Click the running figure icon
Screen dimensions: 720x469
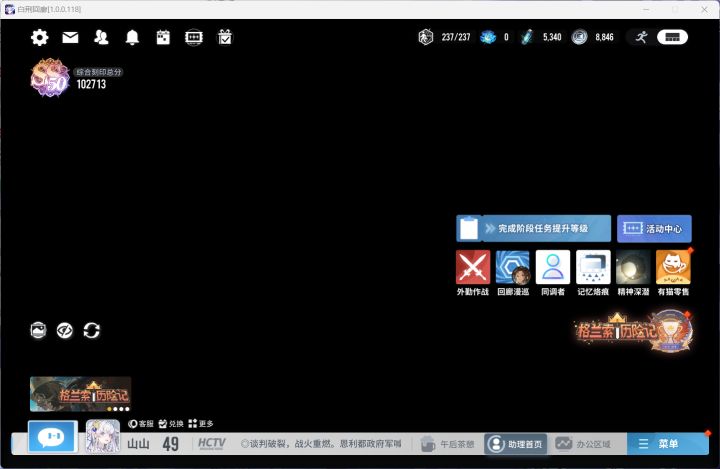coord(641,37)
